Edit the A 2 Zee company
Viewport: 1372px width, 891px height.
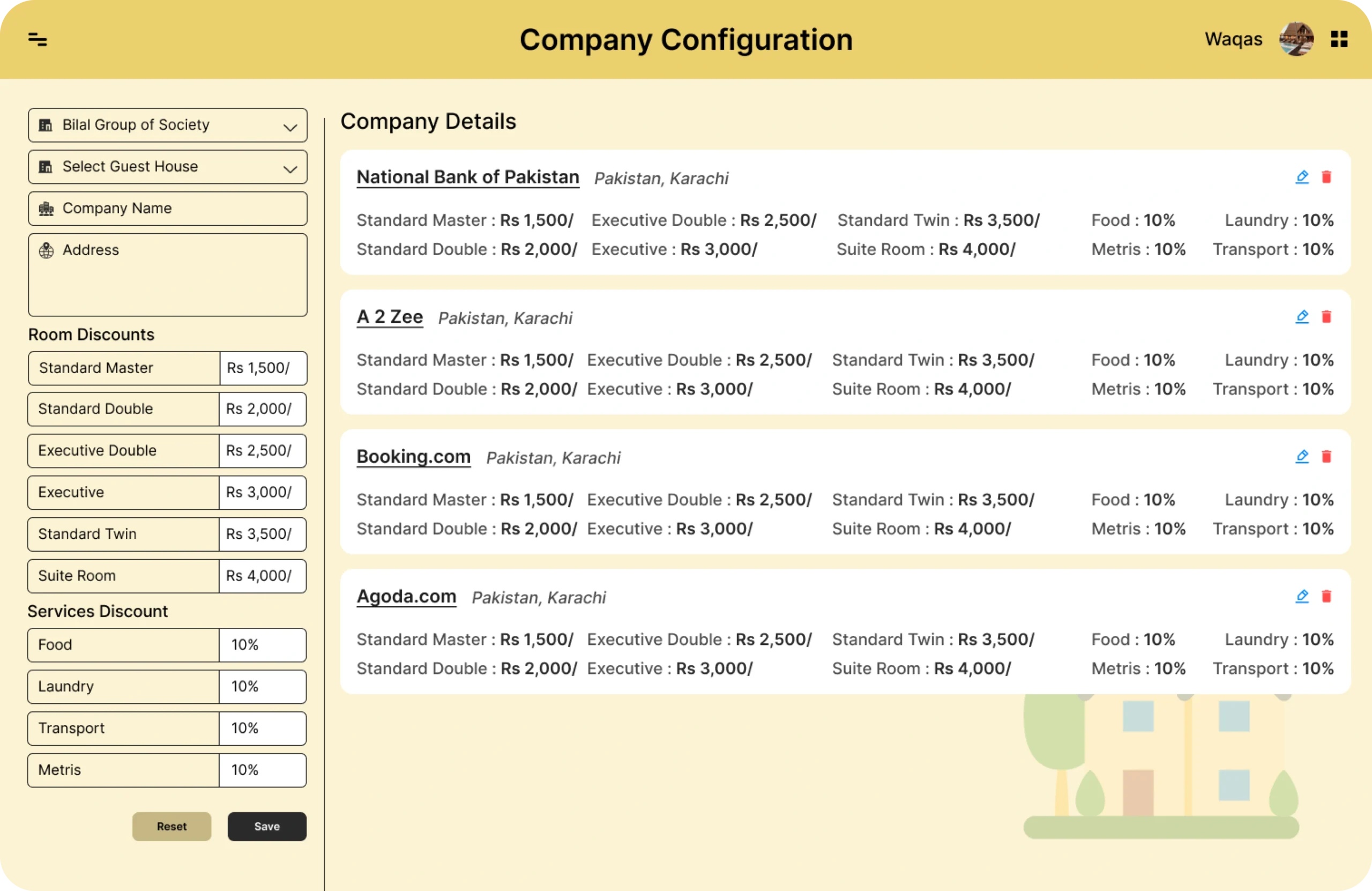[1302, 317]
